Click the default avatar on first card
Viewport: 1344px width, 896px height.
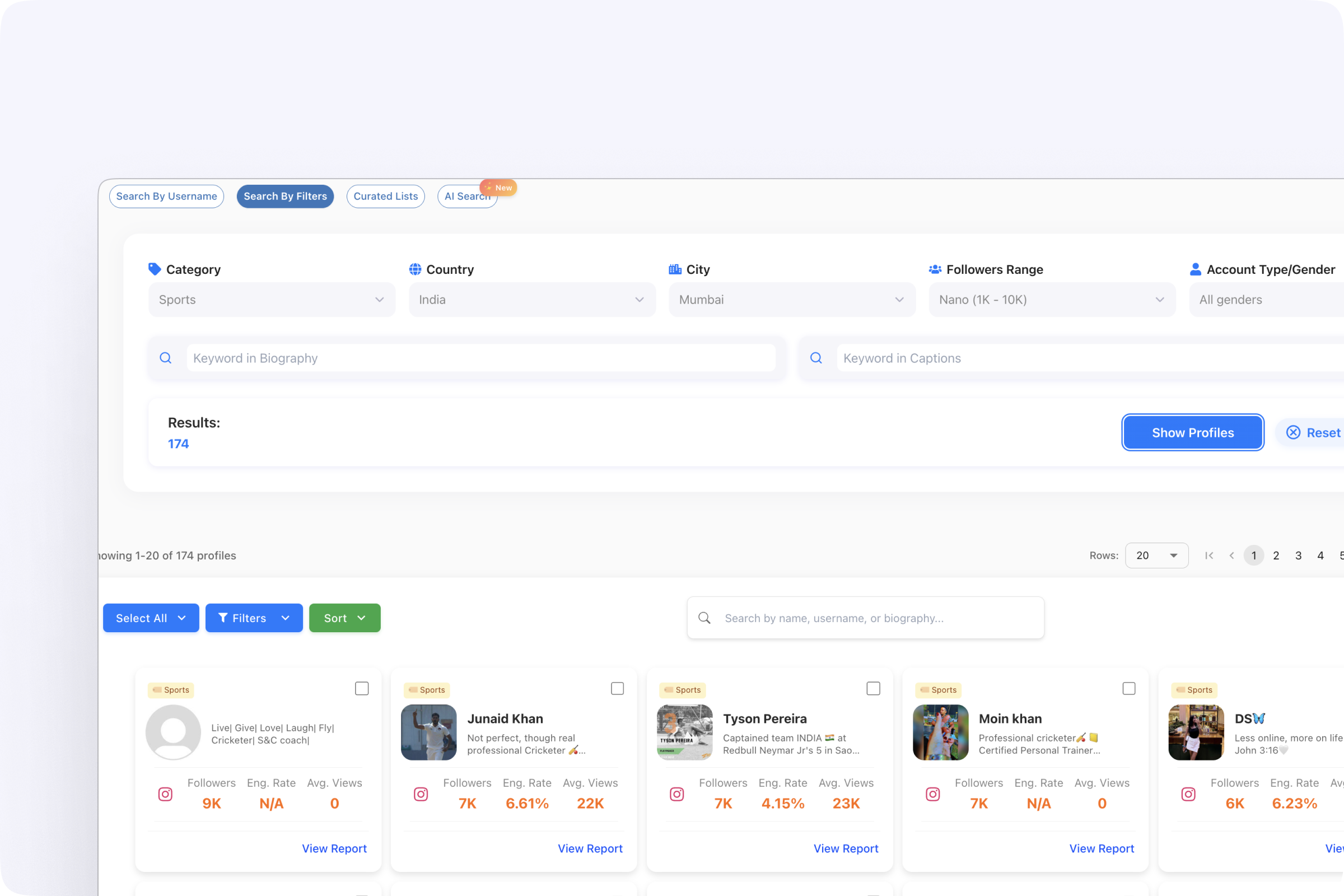[x=173, y=732]
